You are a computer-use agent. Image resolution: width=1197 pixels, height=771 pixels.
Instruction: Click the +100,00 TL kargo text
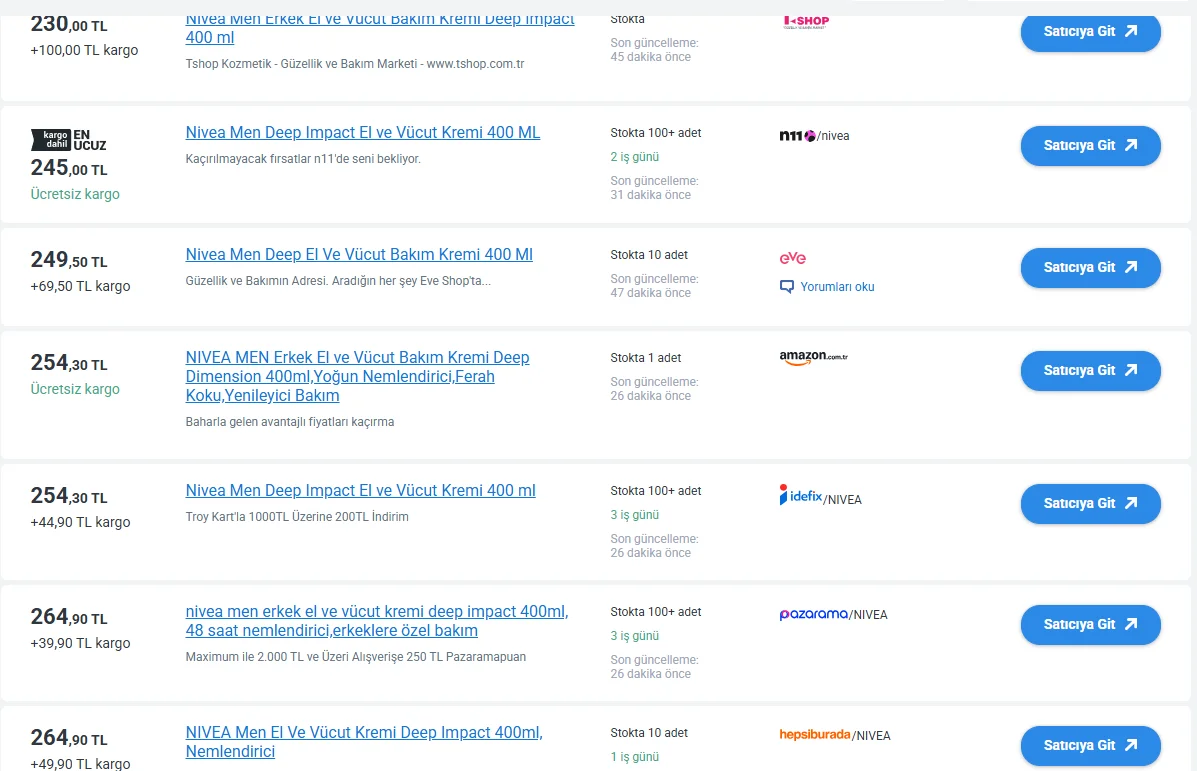tap(84, 50)
